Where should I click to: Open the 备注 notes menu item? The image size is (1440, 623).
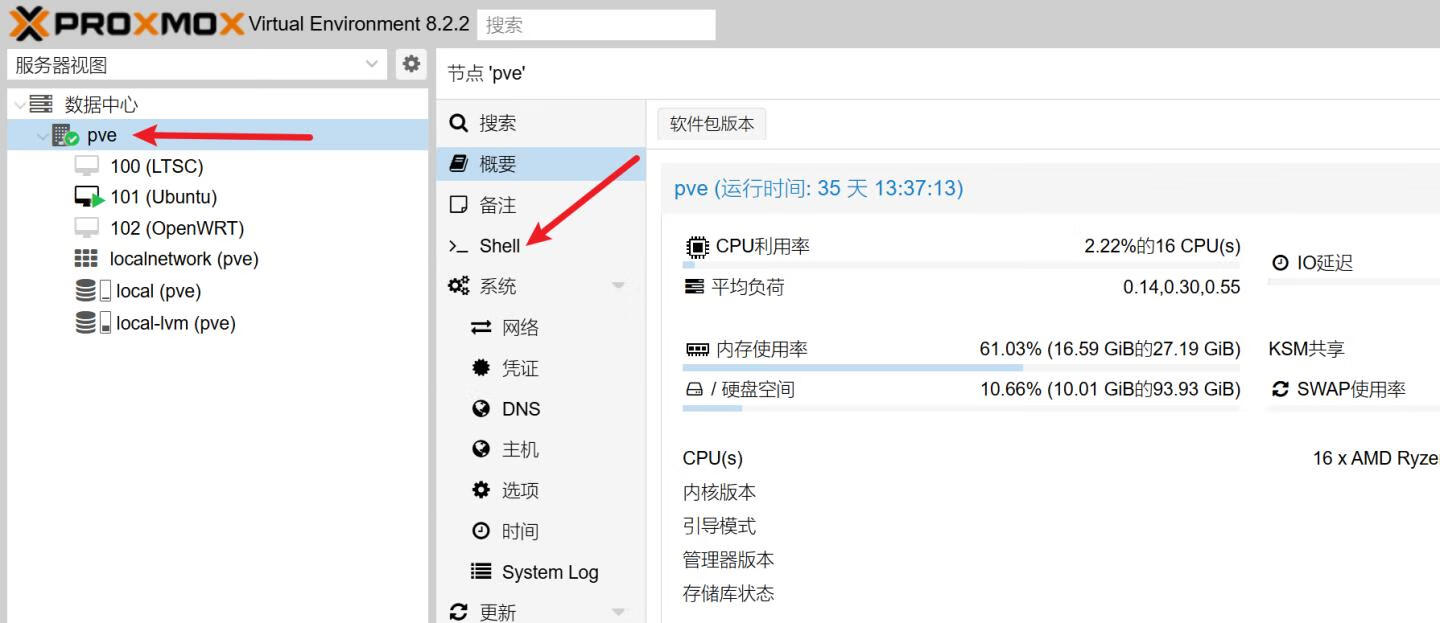click(498, 205)
